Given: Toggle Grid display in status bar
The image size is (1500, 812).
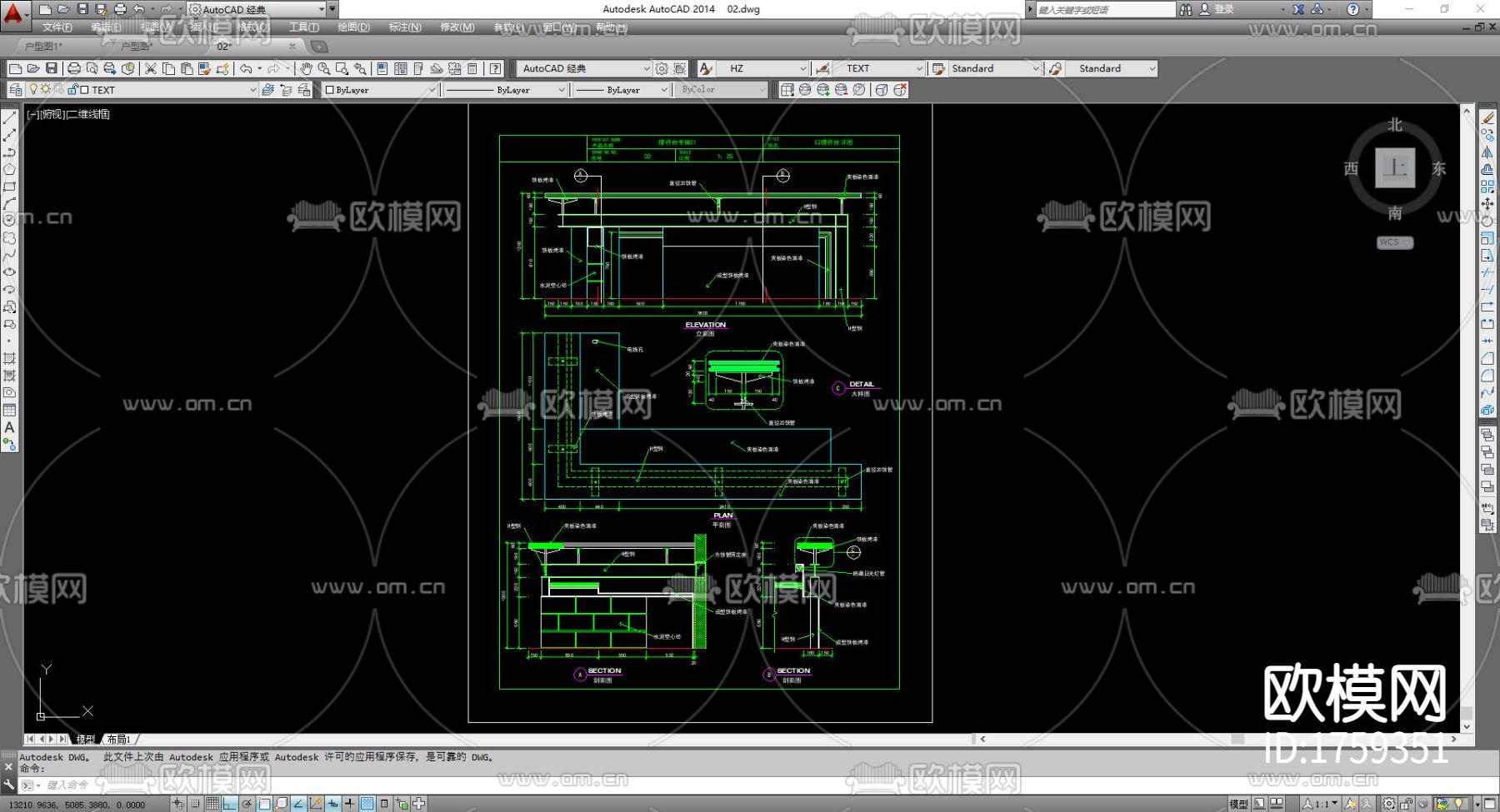Looking at the screenshot, I should [212, 804].
